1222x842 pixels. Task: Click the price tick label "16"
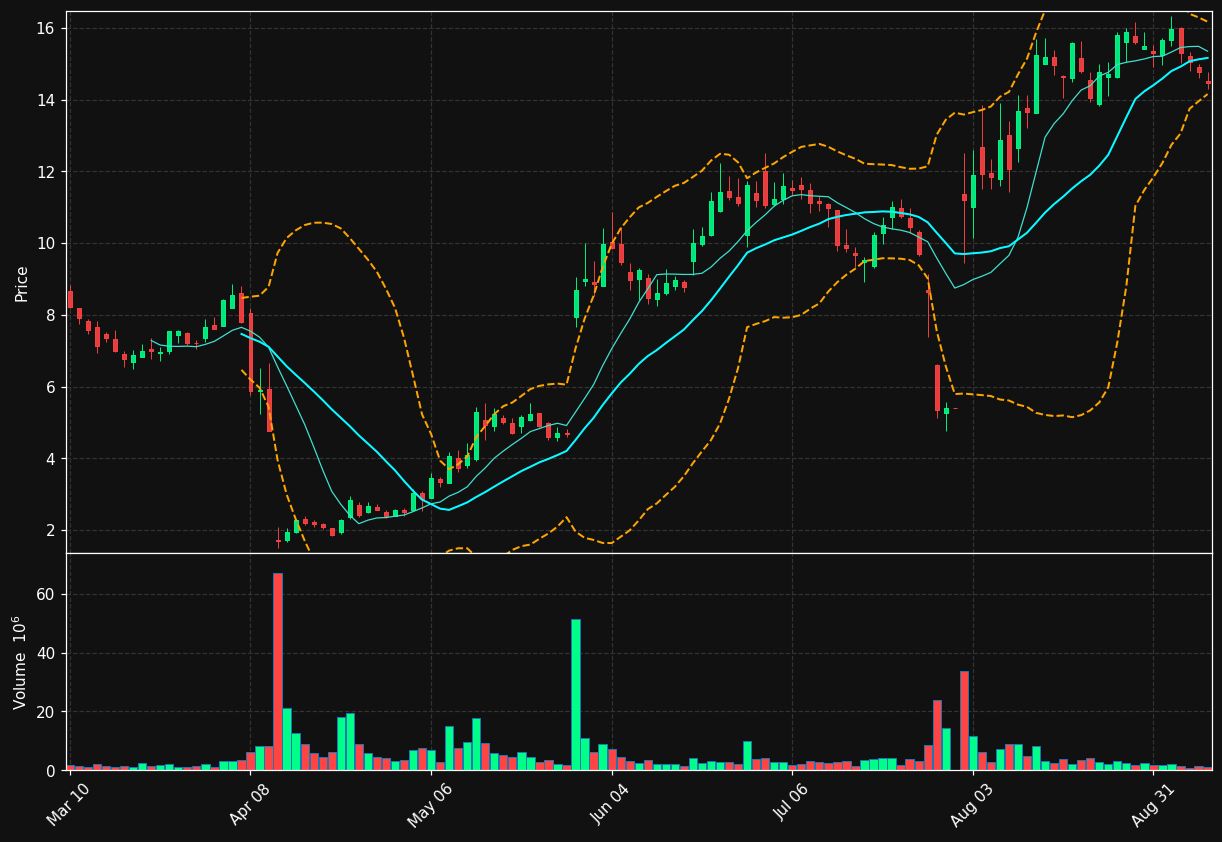tap(47, 29)
